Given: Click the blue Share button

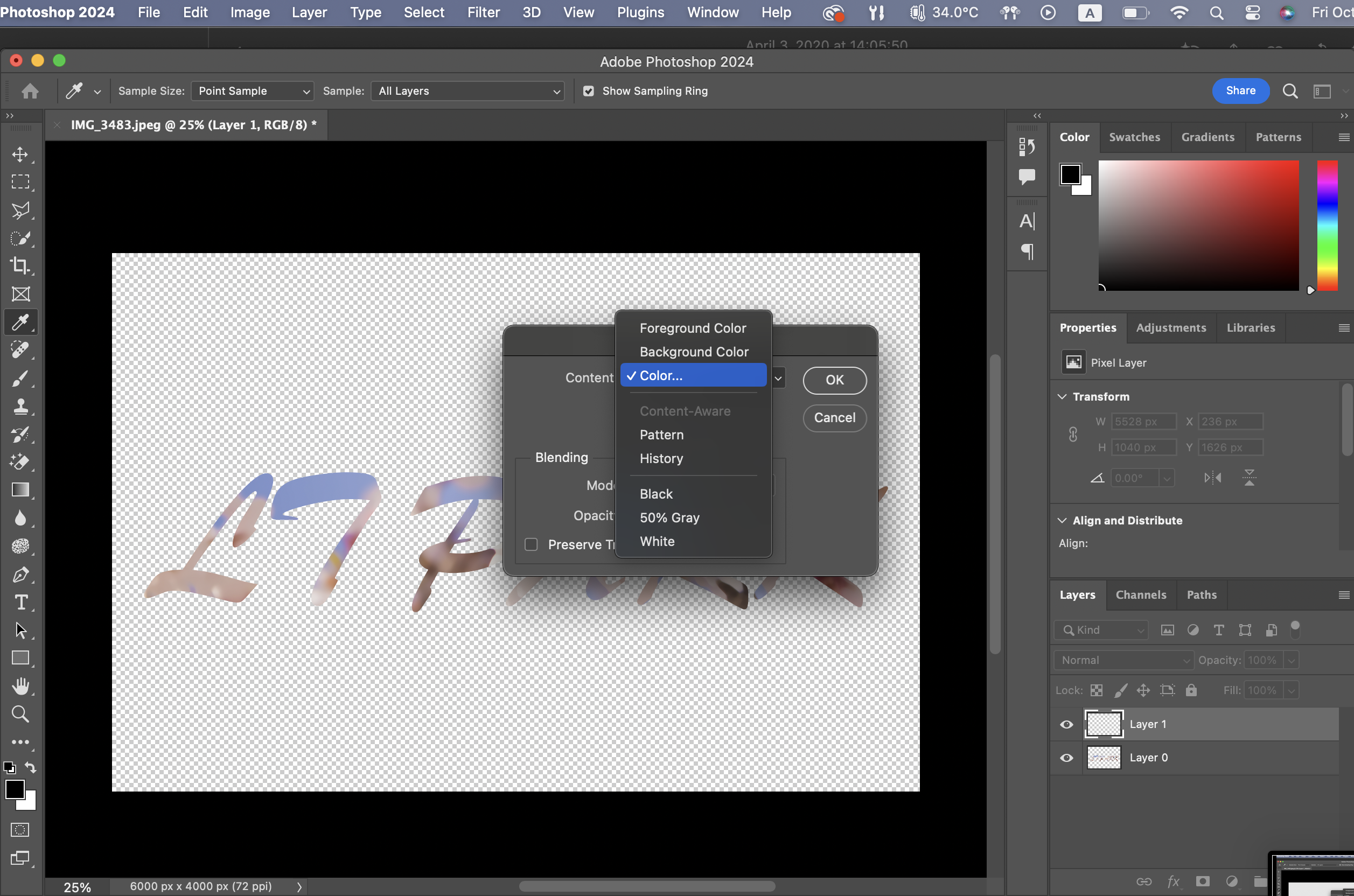Looking at the screenshot, I should pyautogui.click(x=1240, y=91).
